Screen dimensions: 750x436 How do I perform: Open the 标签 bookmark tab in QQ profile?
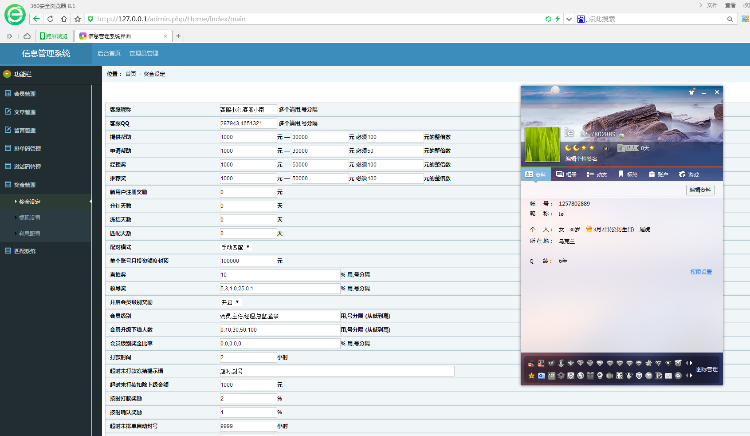pyautogui.click(x=628, y=174)
